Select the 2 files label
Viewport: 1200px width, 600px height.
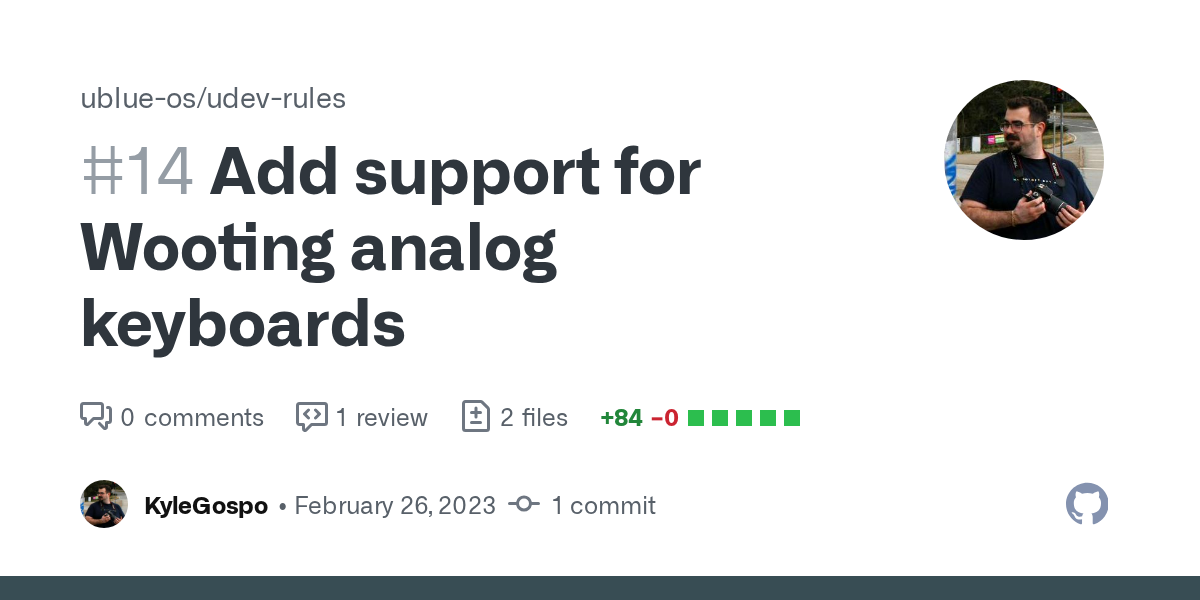click(x=533, y=418)
